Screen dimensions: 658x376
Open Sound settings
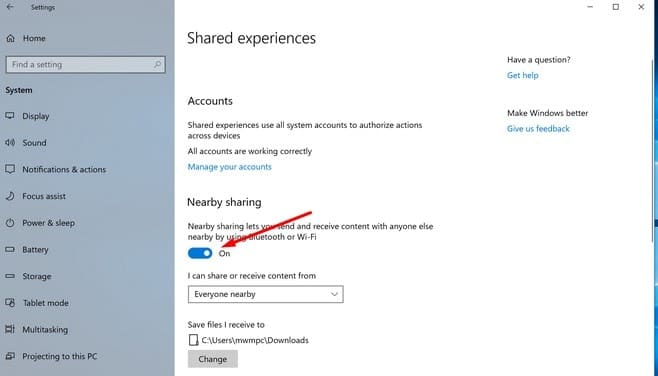[x=34, y=143]
